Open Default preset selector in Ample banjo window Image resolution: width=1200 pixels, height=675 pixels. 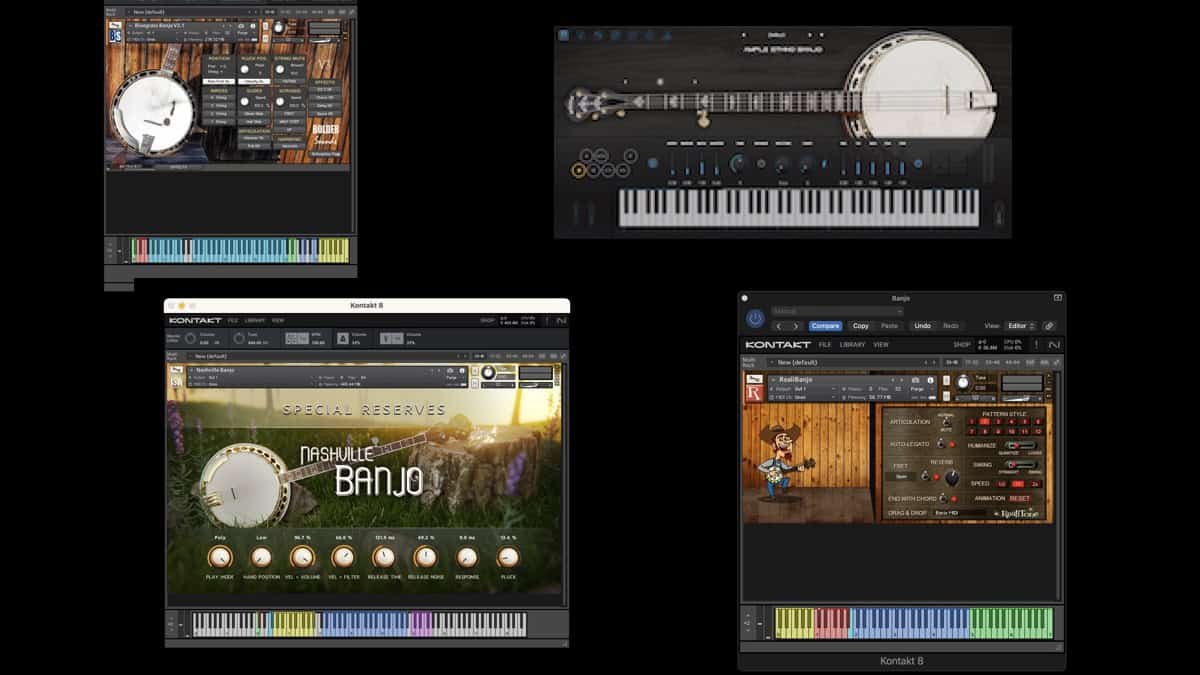coord(776,36)
